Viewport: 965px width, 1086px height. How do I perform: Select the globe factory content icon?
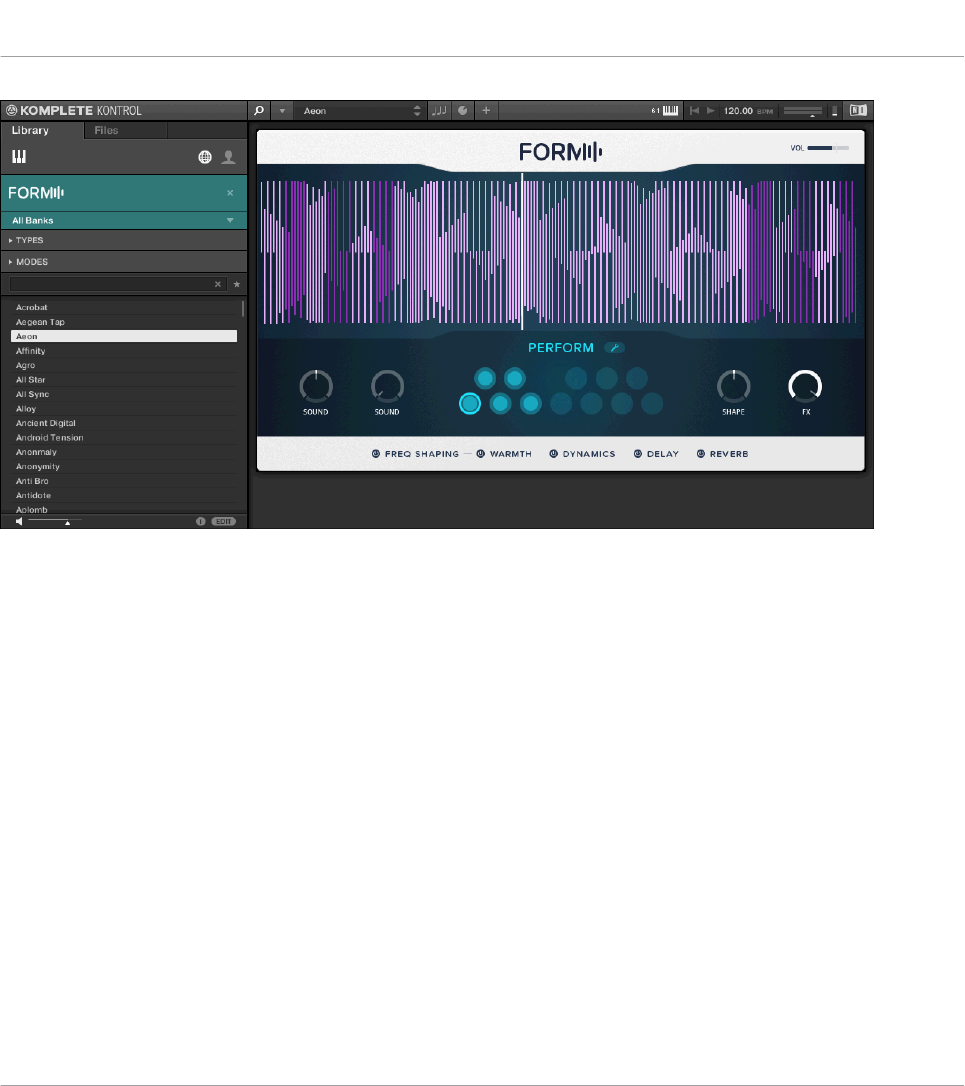(205, 157)
